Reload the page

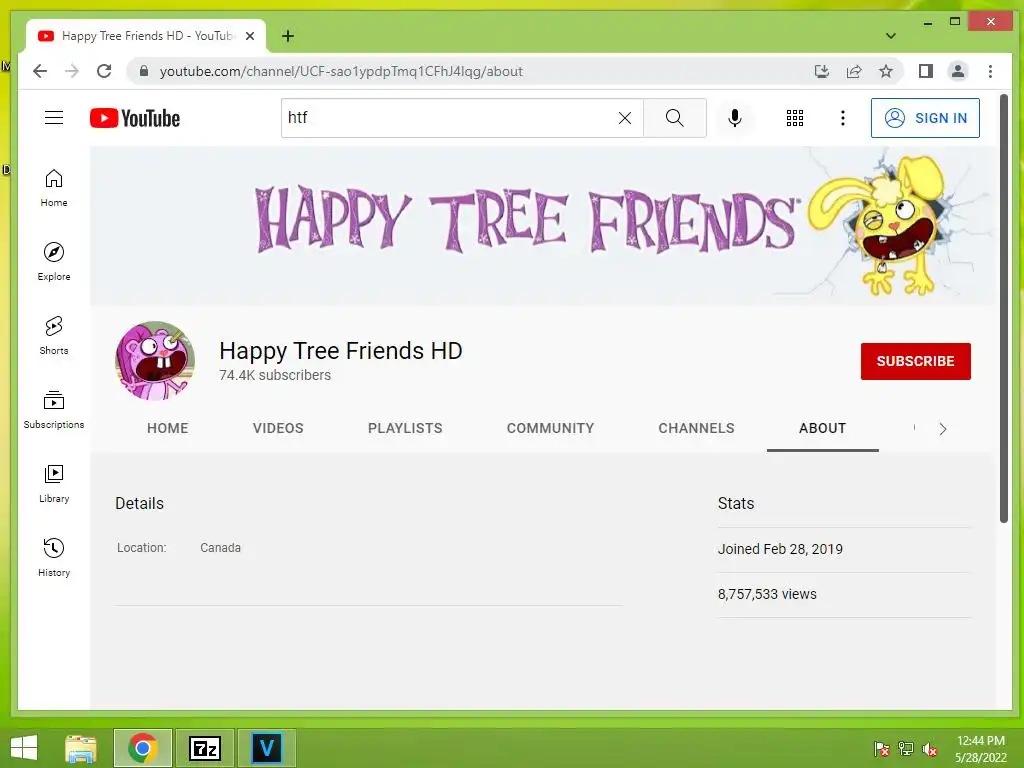[x=104, y=71]
